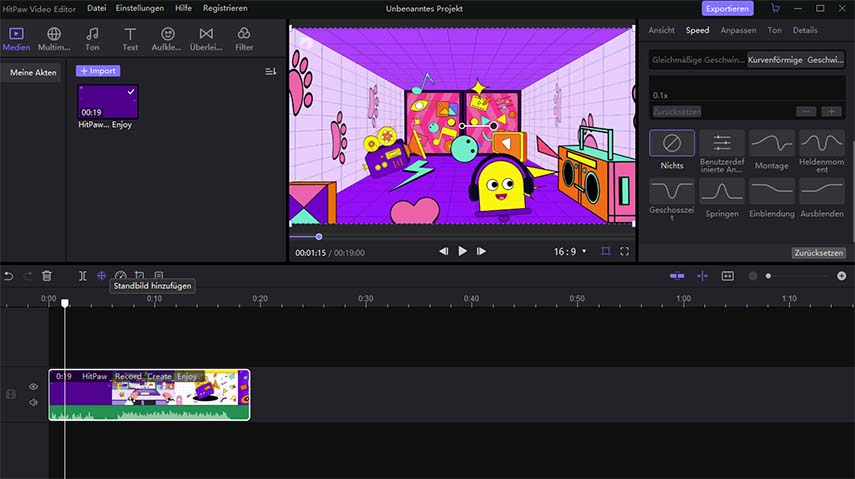Switch to the Anpassen tab
Screen dimensions: 855x479
click(738, 31)
